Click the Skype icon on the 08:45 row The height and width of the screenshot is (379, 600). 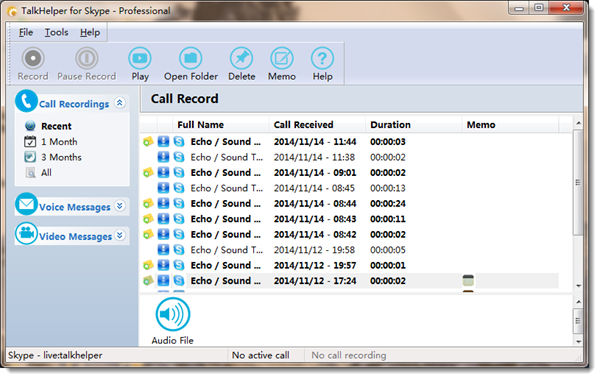tap(179, 188)
